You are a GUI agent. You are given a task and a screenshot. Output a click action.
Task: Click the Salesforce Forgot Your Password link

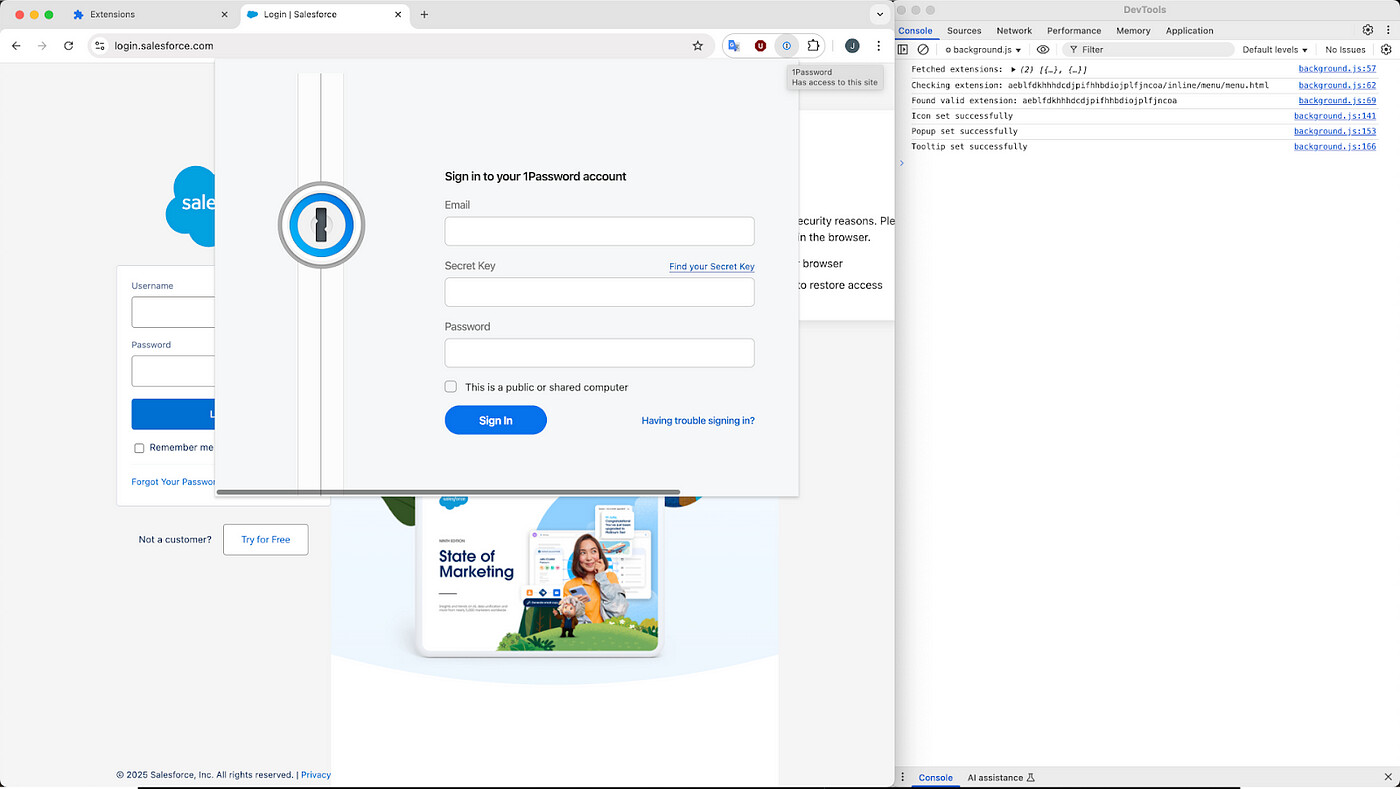tap(174, 482)
